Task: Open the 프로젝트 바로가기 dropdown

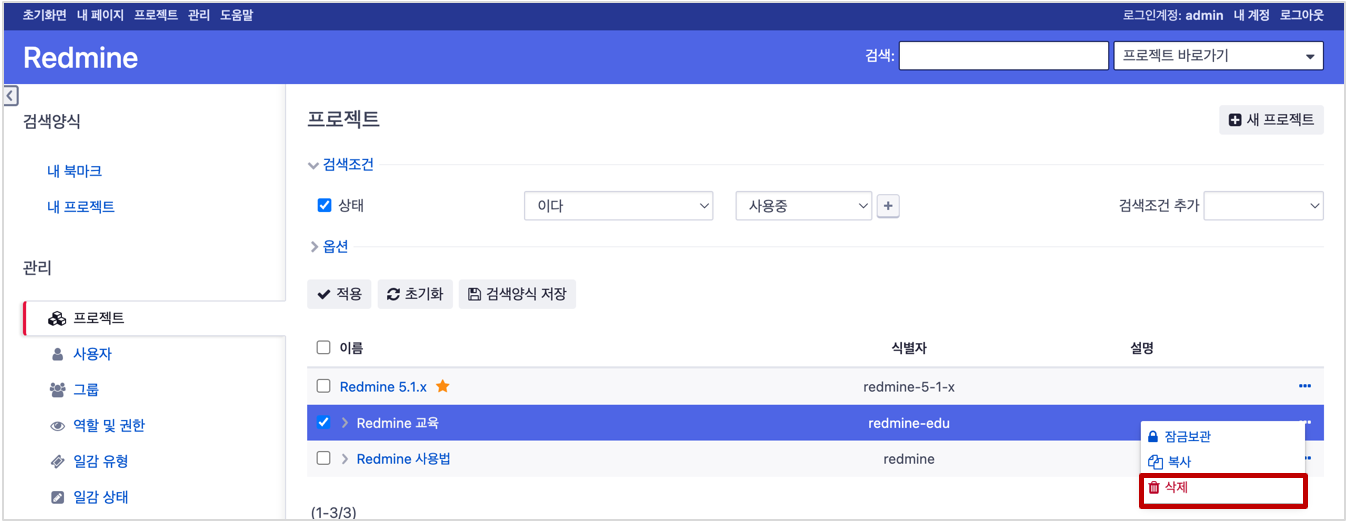Action: point(1218,56)
